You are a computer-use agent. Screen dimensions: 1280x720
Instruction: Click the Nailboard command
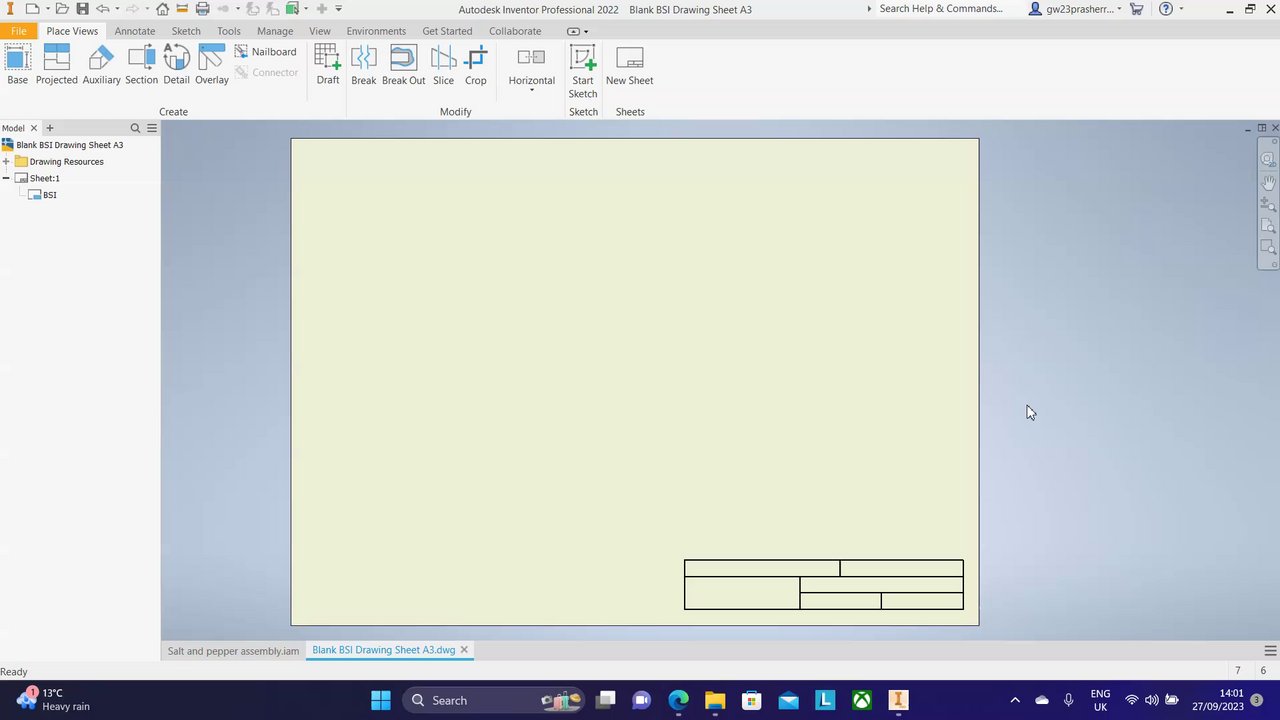[x=266, y=52]
